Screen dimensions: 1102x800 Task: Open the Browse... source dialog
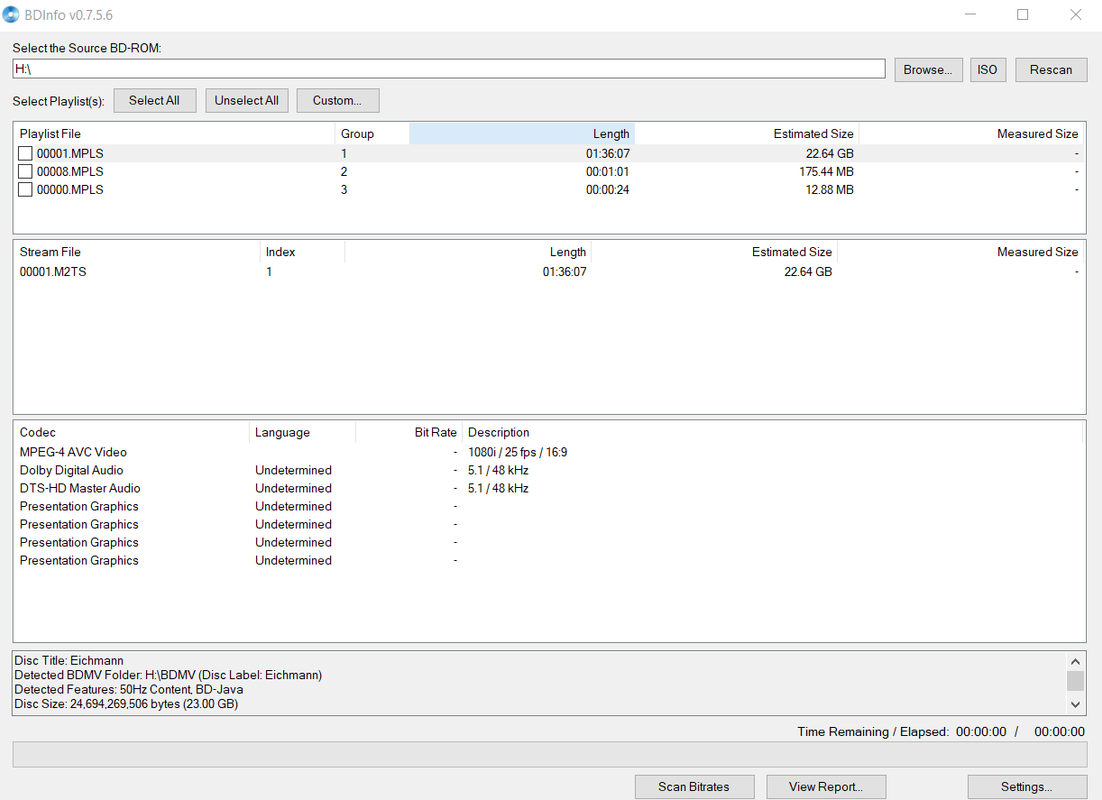pyautogui.click(x=928, y=70)
